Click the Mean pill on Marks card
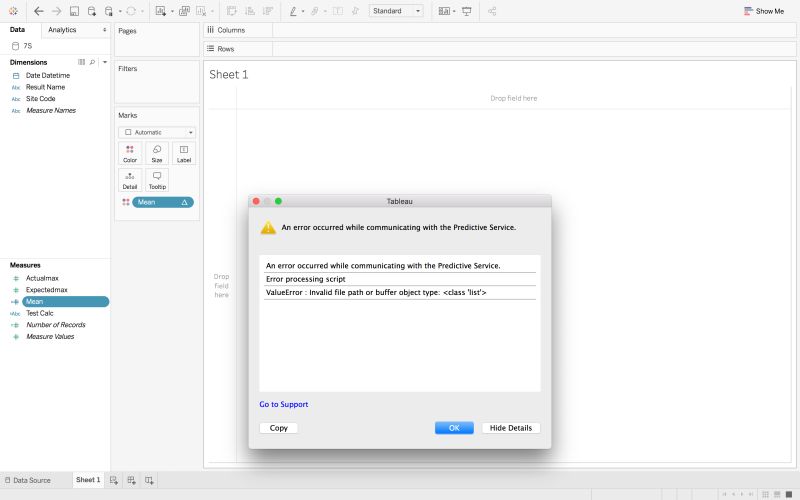This screenshot has width=800, height=500. click(x=163, y=202)
